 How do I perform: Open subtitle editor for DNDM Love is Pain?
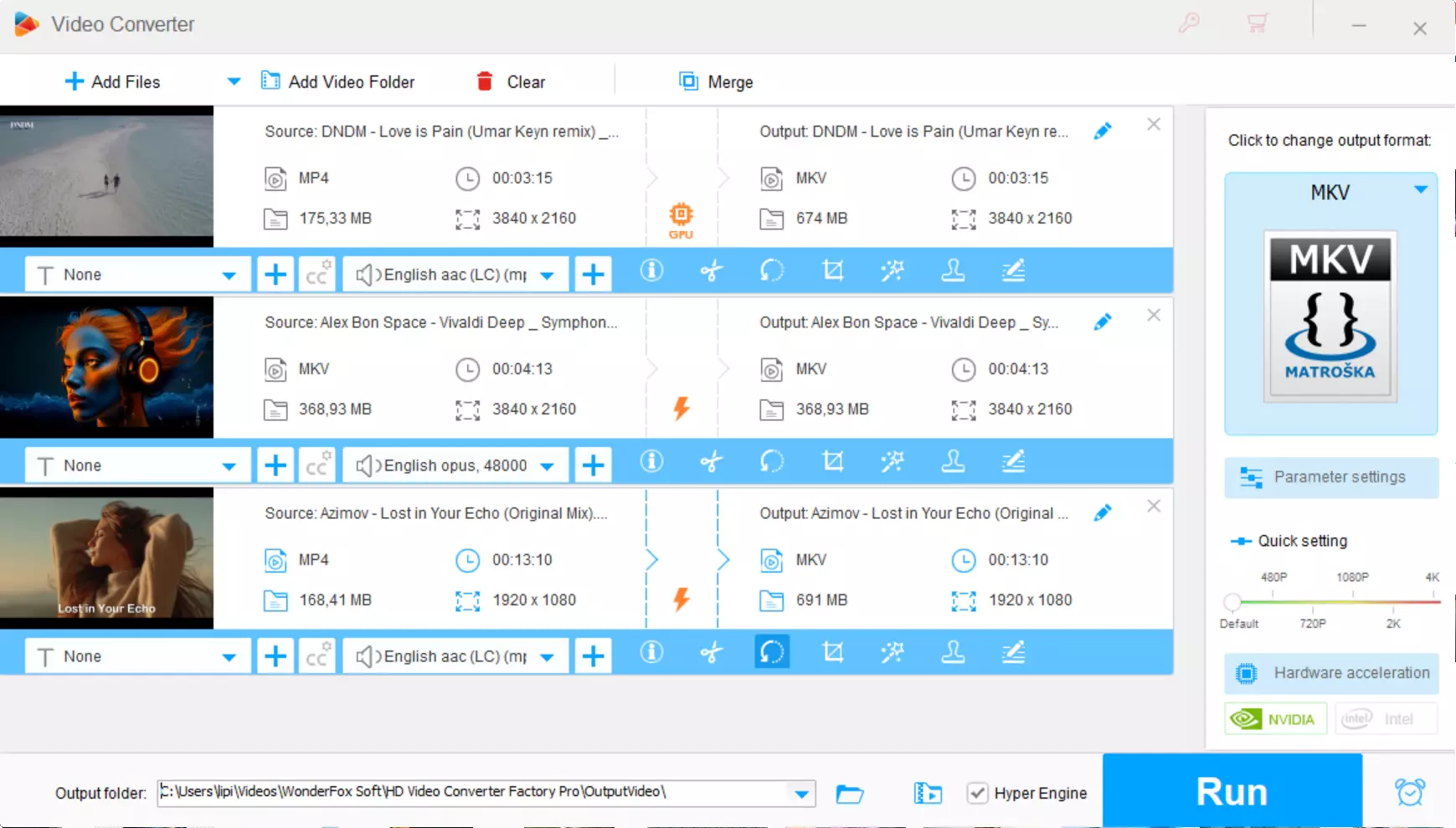tap(1013, 270)
